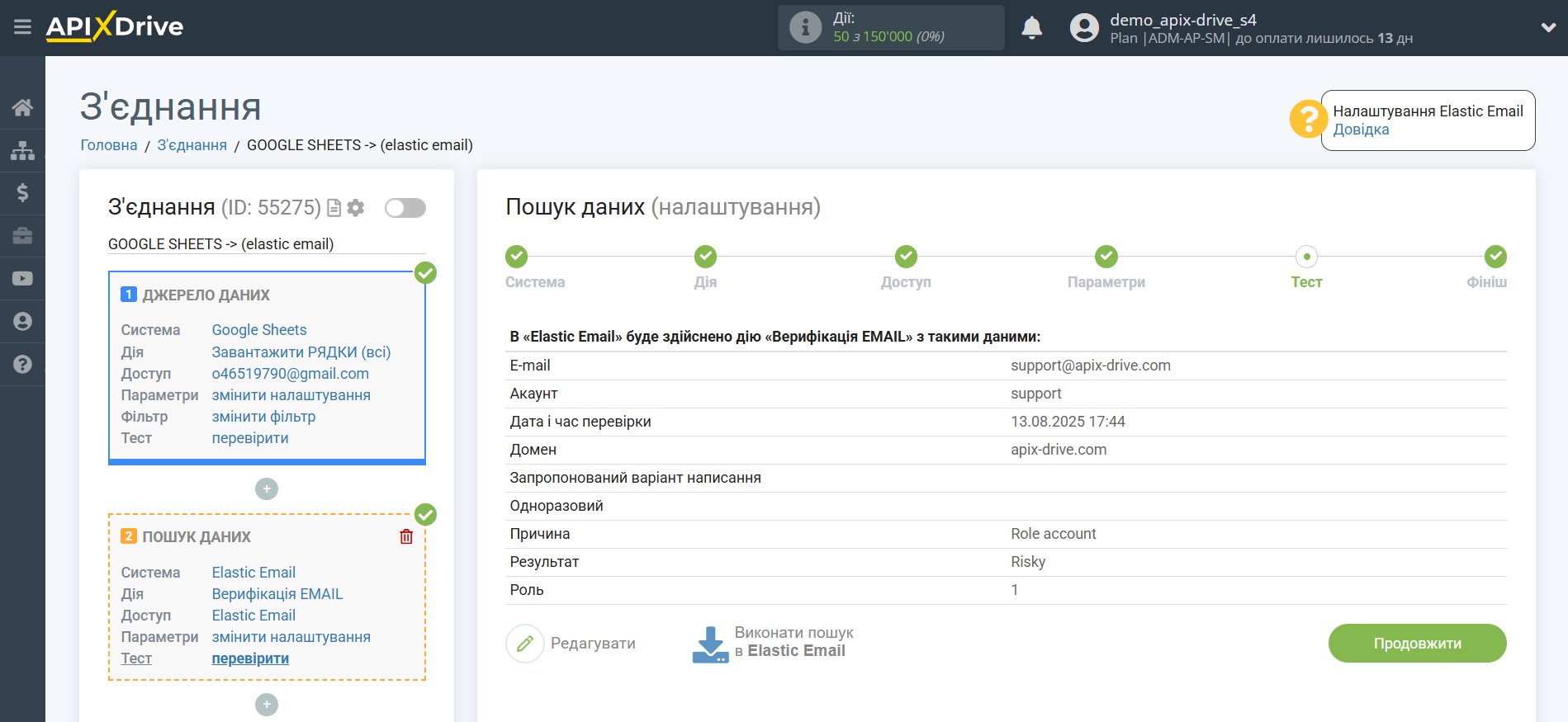The image size is (1568, 722).
Task: Click Завантажити РЯДКИ (всі) action link
Action: (301, 352)
